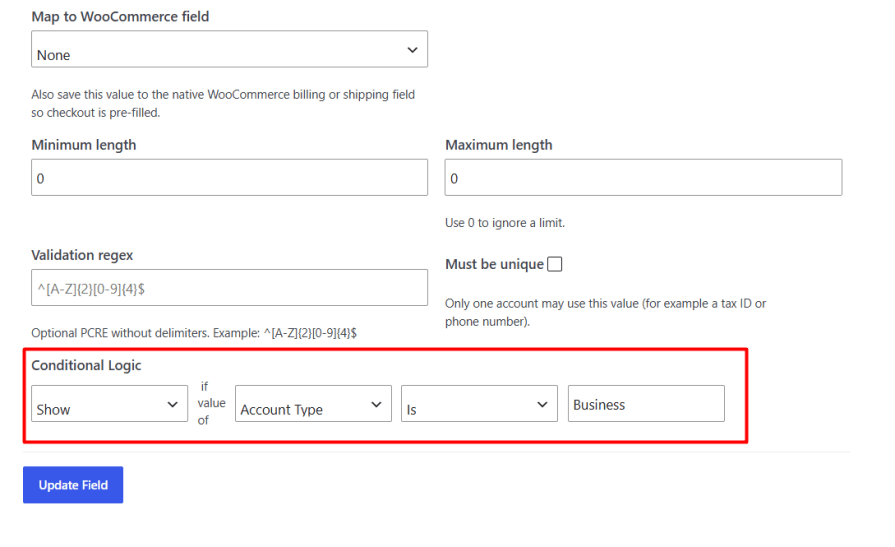Click the Must be unique label

(494, 264)
